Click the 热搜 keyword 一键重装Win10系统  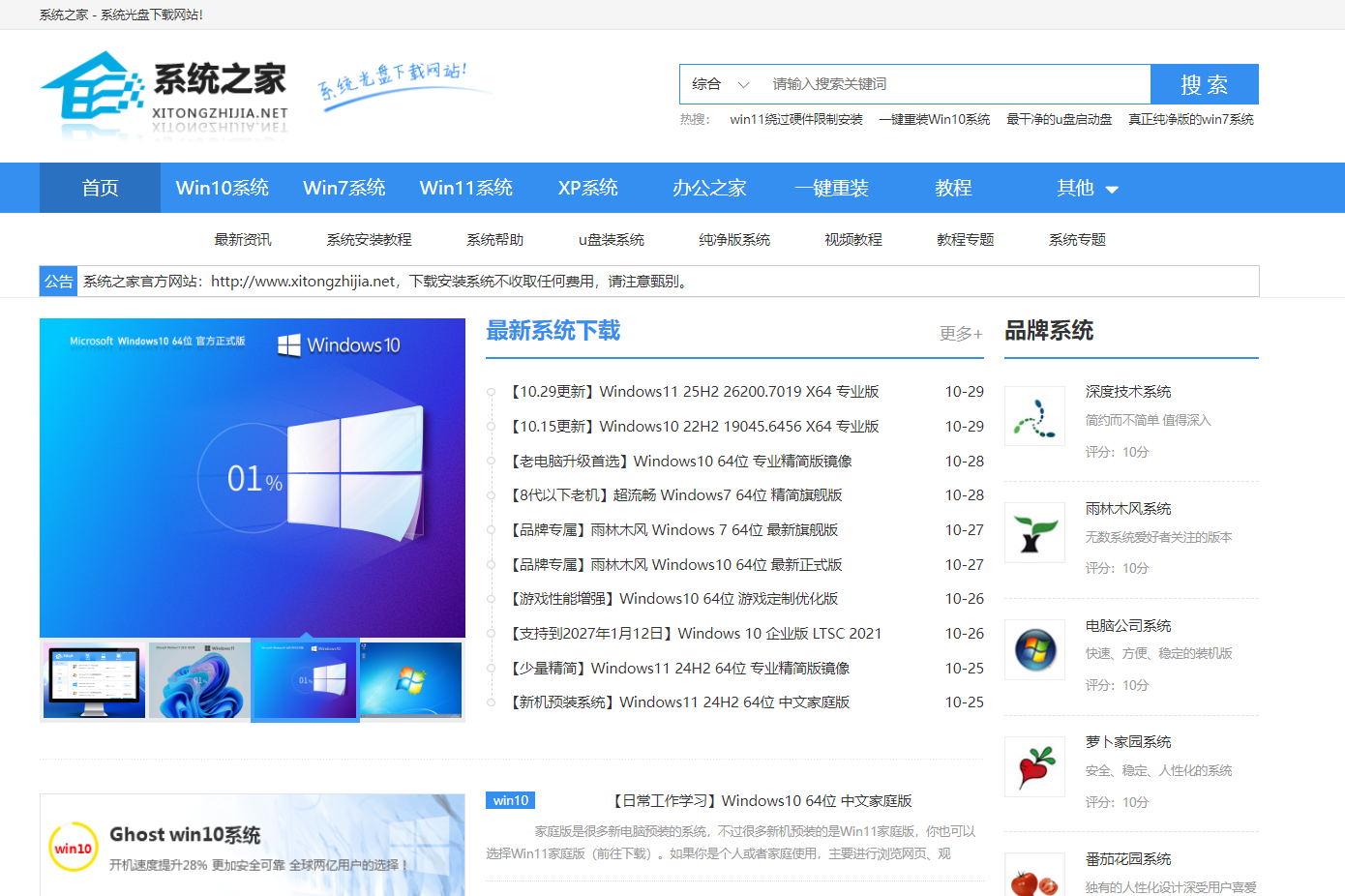click(x=935, y=119)
